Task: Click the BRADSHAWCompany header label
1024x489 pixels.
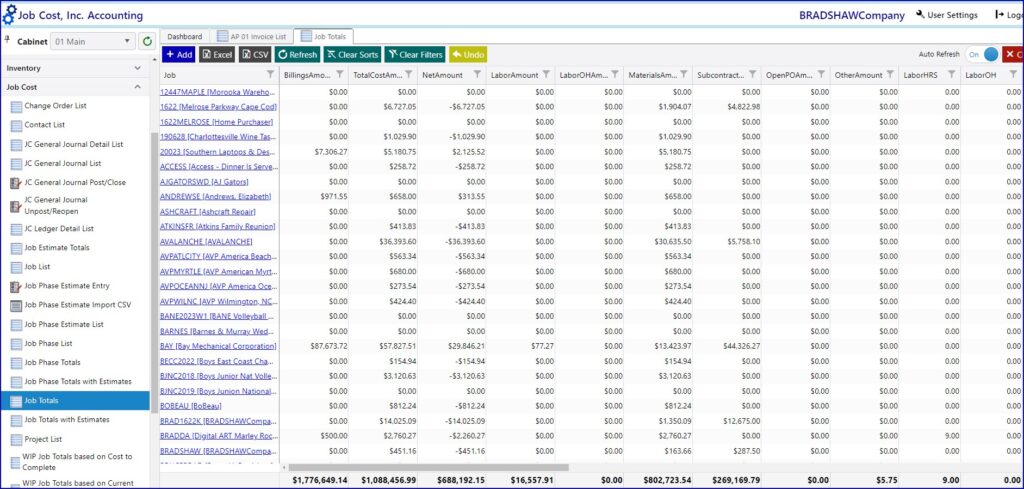Action: [852, 16]
